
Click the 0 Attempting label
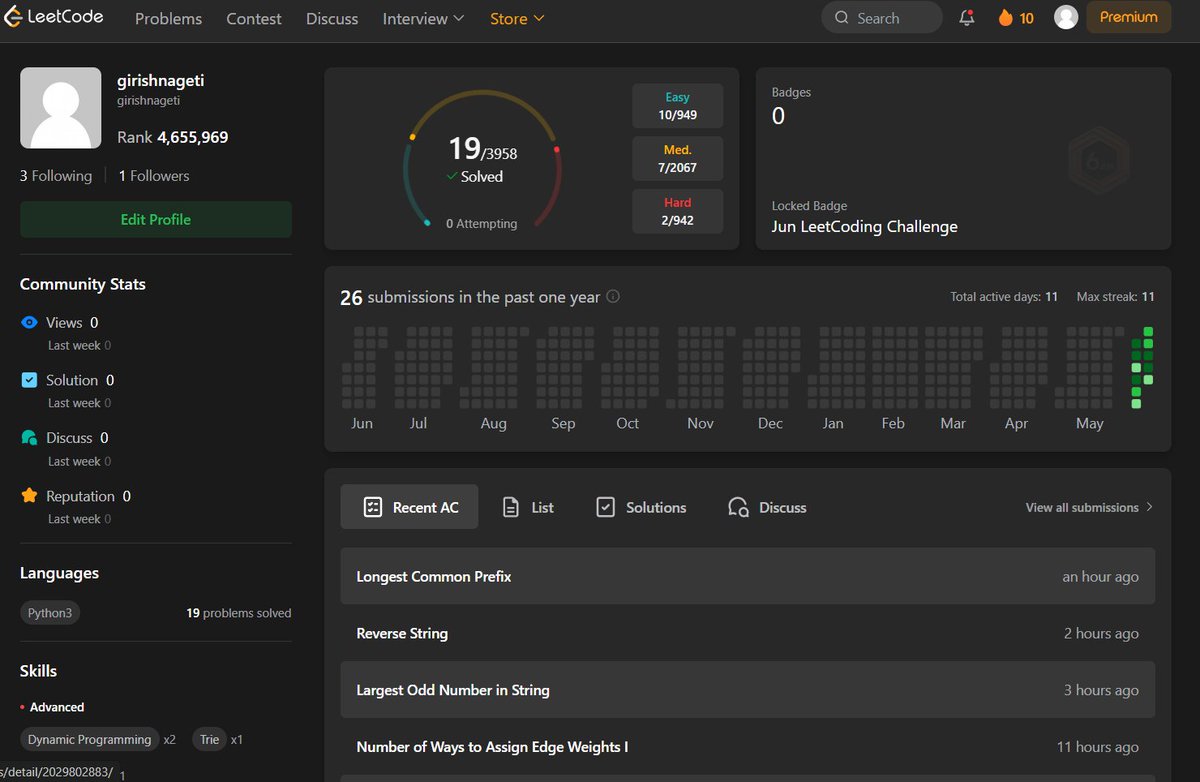(482, 224)
